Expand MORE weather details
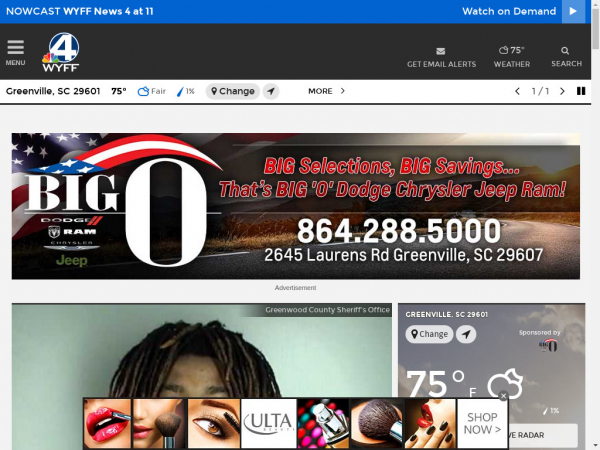This screenshot has height=450, width=600. click(x=326, y=91)
